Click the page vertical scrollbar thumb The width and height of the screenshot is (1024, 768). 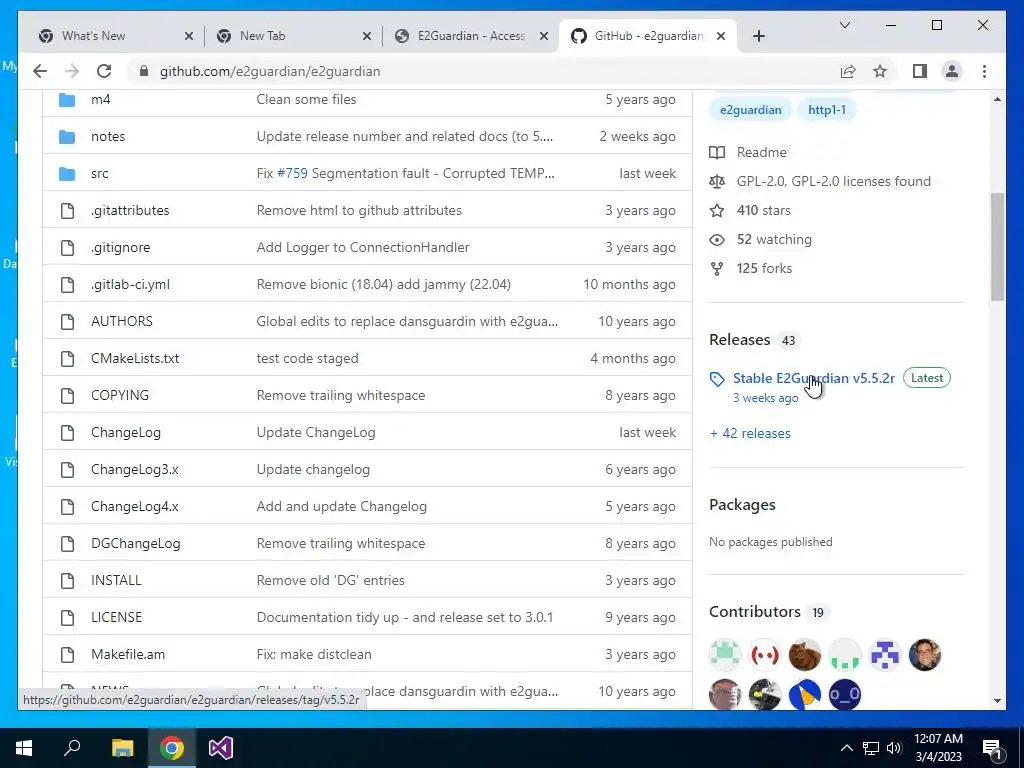[997, 247]
